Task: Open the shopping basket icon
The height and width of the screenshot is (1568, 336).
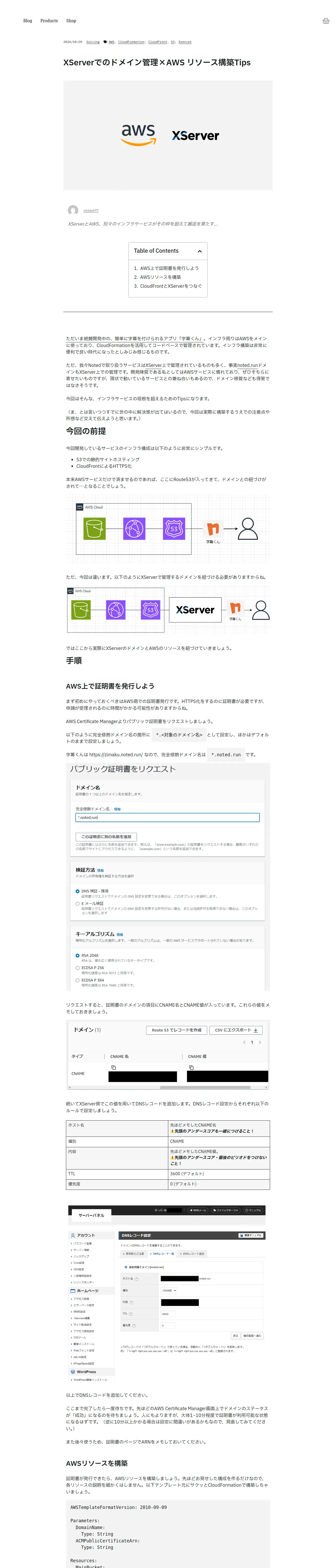Action: (x=326, y=21)
